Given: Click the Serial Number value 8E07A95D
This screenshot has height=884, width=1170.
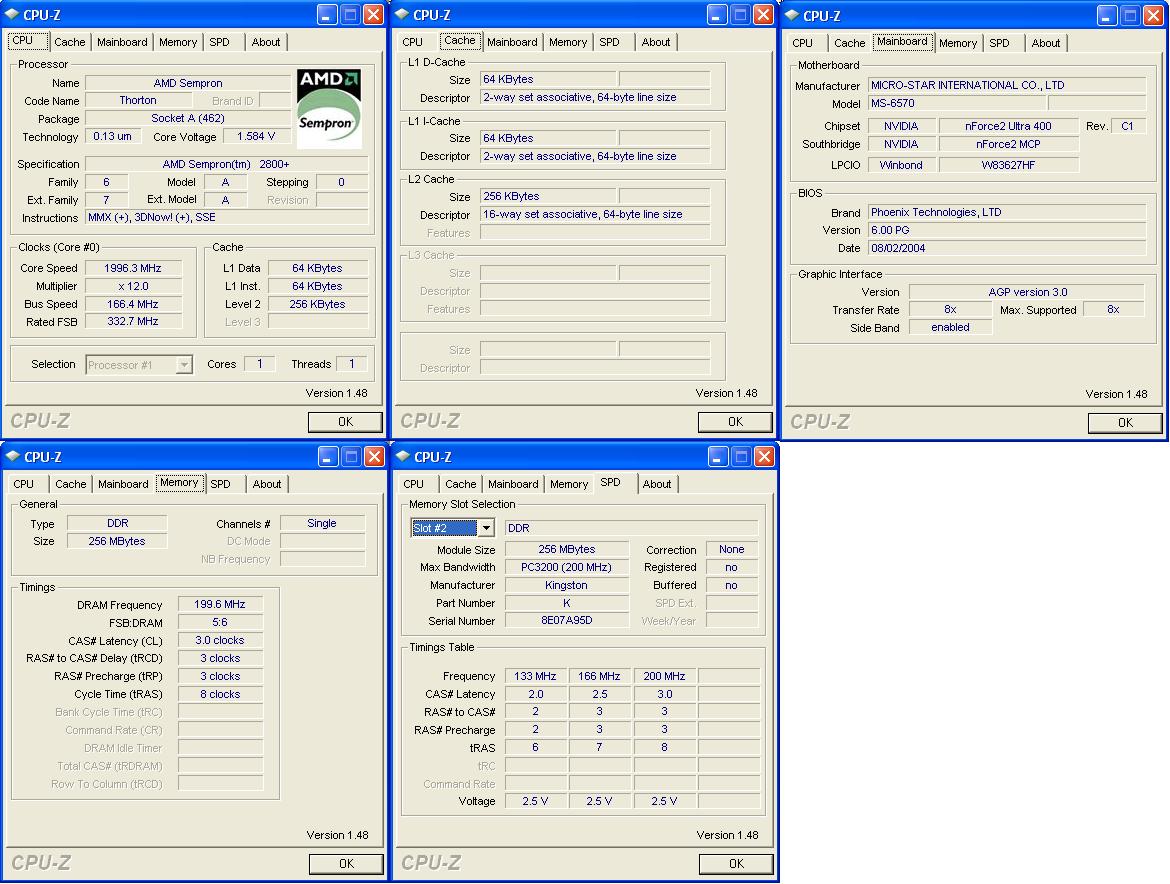Looking at the screenshot, I should click(566, 621).
